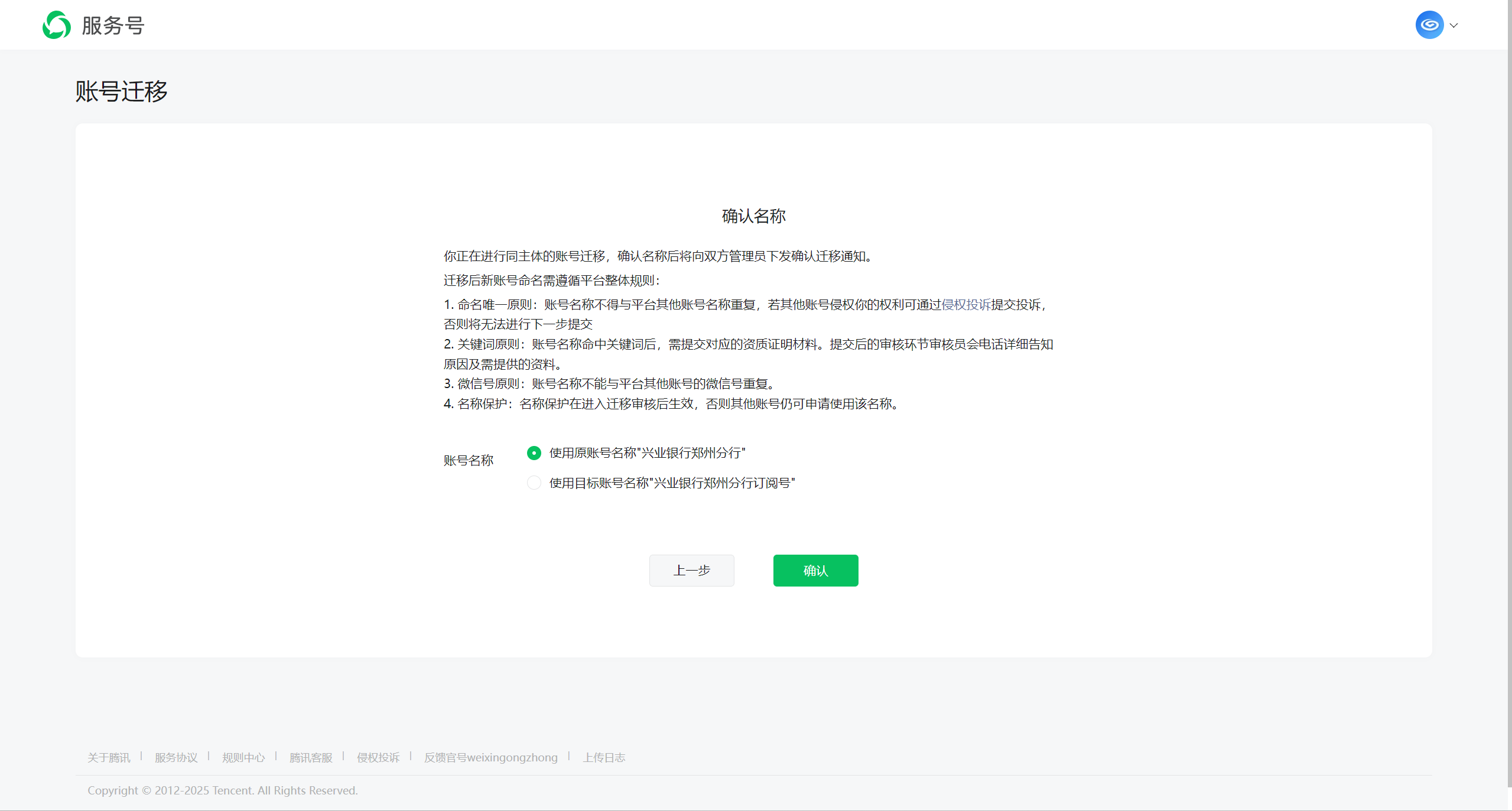Click the 服务号 header title text
Image resolution: width=1512 pixels, height=811 pixels.
pos(113,25)
